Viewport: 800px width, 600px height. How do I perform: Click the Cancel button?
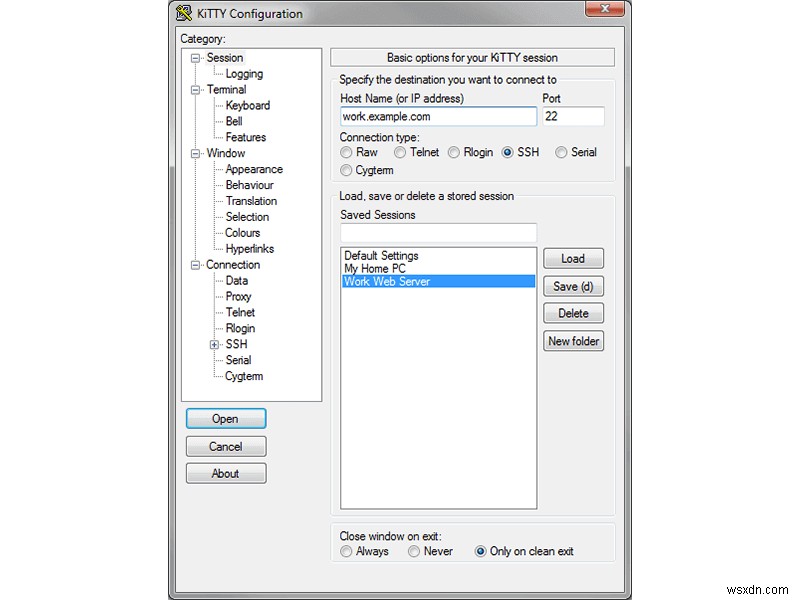point(226,447)
